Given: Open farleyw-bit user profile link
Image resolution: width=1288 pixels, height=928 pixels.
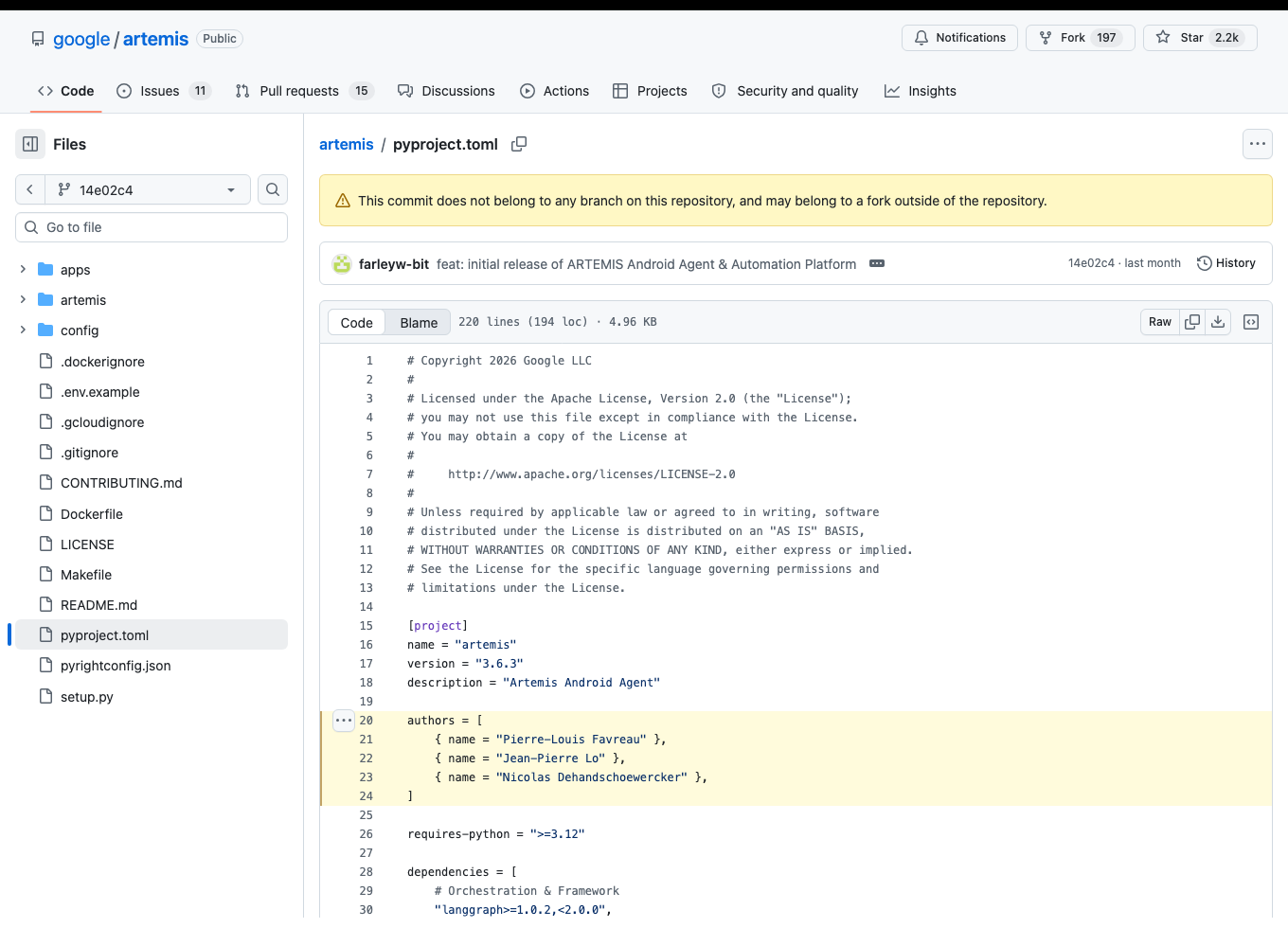Looking at the screenshot, I should tap(394, 264).
